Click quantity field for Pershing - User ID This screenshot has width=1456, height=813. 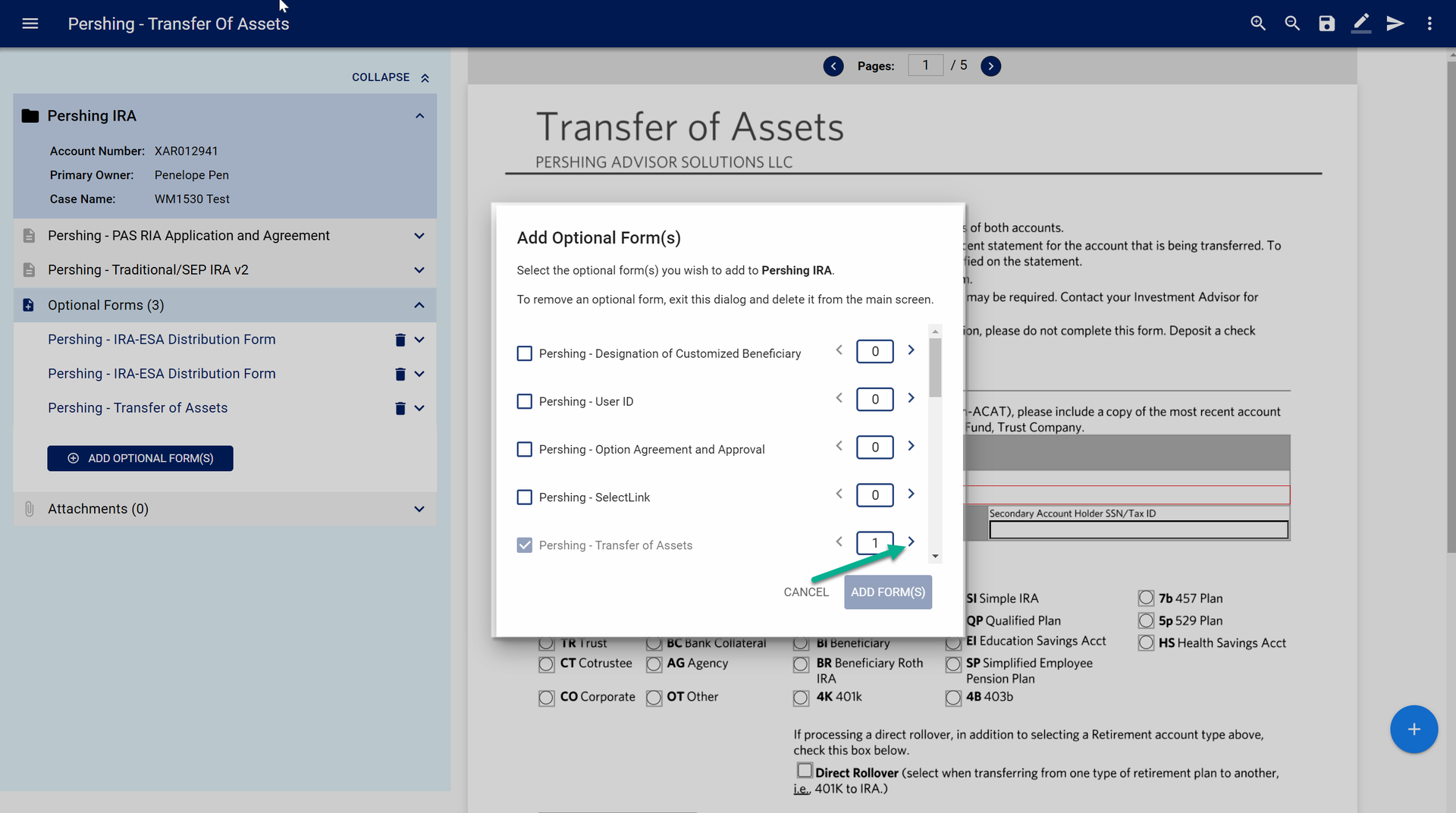click(875, 399)
